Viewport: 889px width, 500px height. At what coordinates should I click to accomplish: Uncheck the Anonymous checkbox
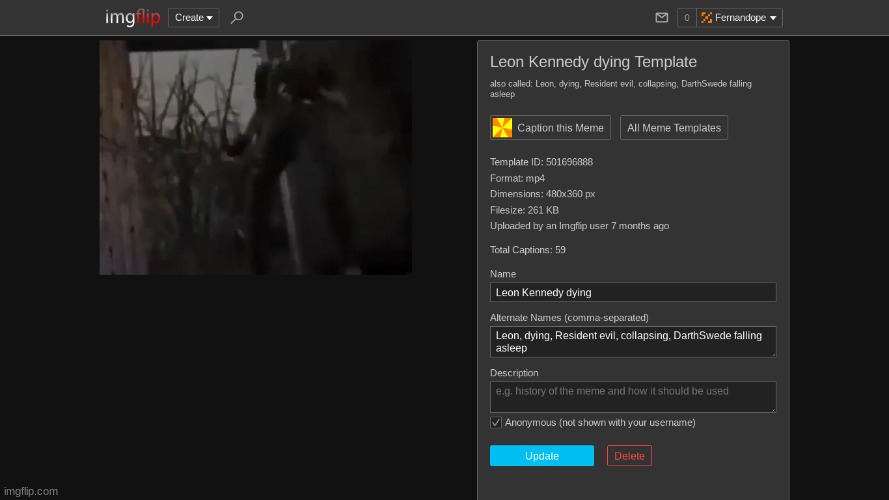496,423
